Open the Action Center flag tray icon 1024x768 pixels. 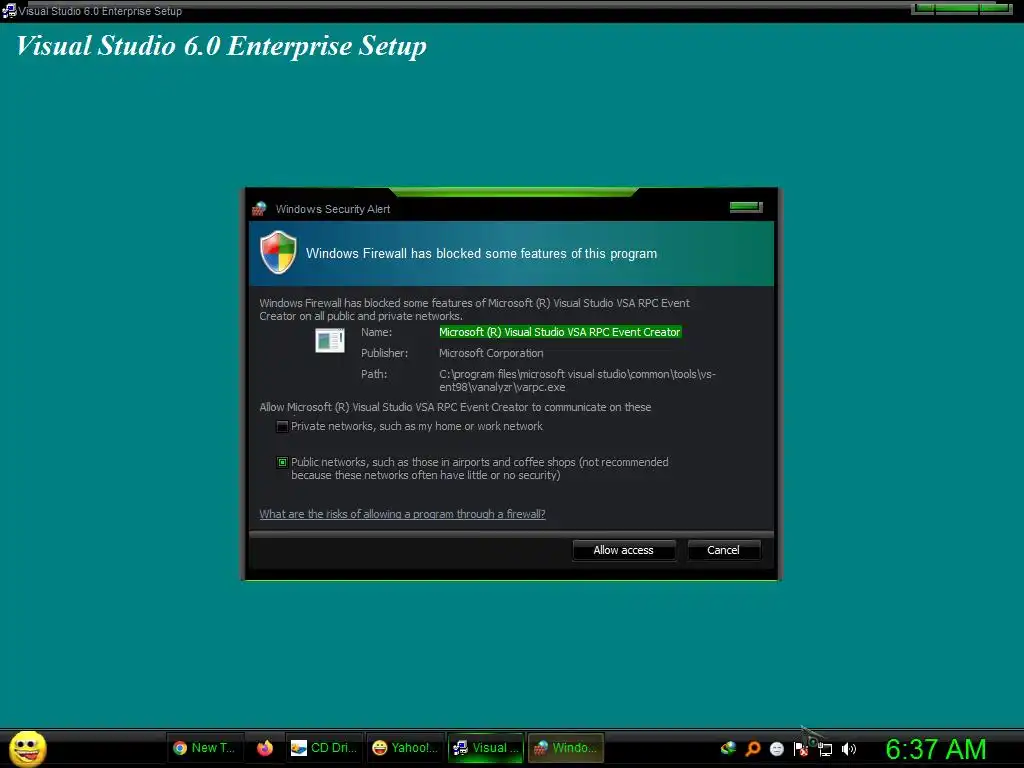tap(801, 749)
